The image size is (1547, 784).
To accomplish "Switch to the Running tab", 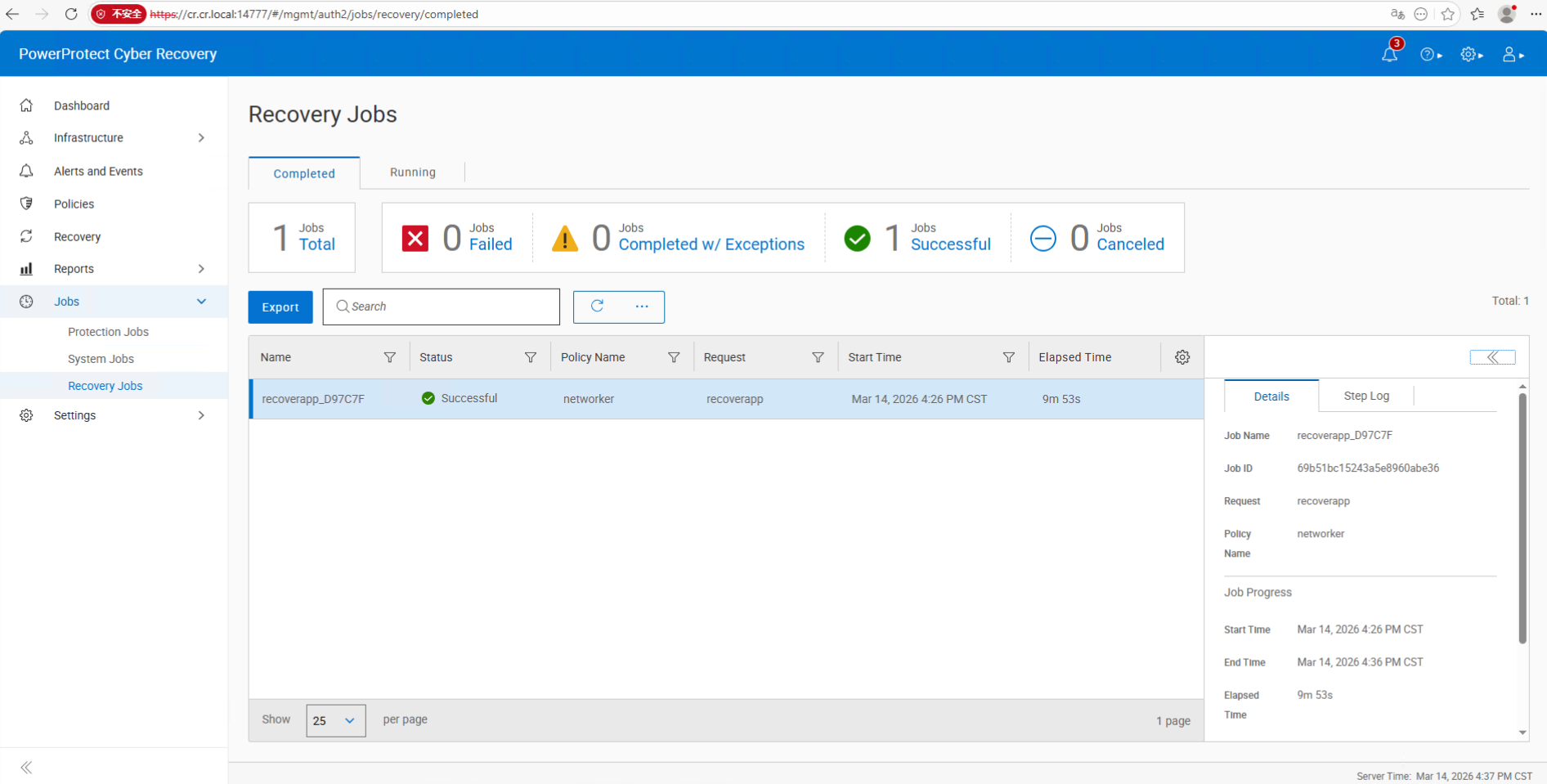I will [x=413, y=172].
